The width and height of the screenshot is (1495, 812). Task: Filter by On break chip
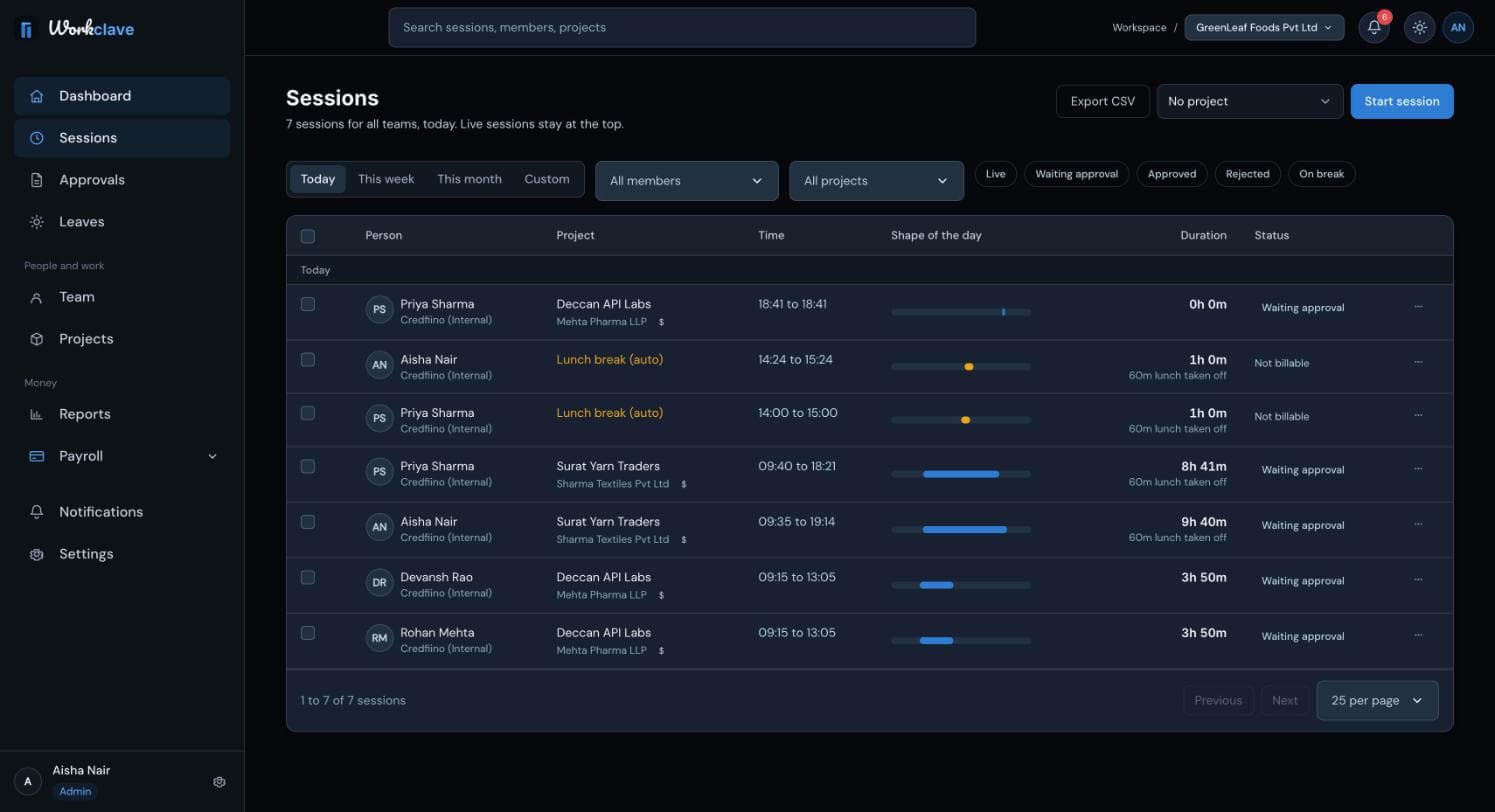click(1322, 174)
